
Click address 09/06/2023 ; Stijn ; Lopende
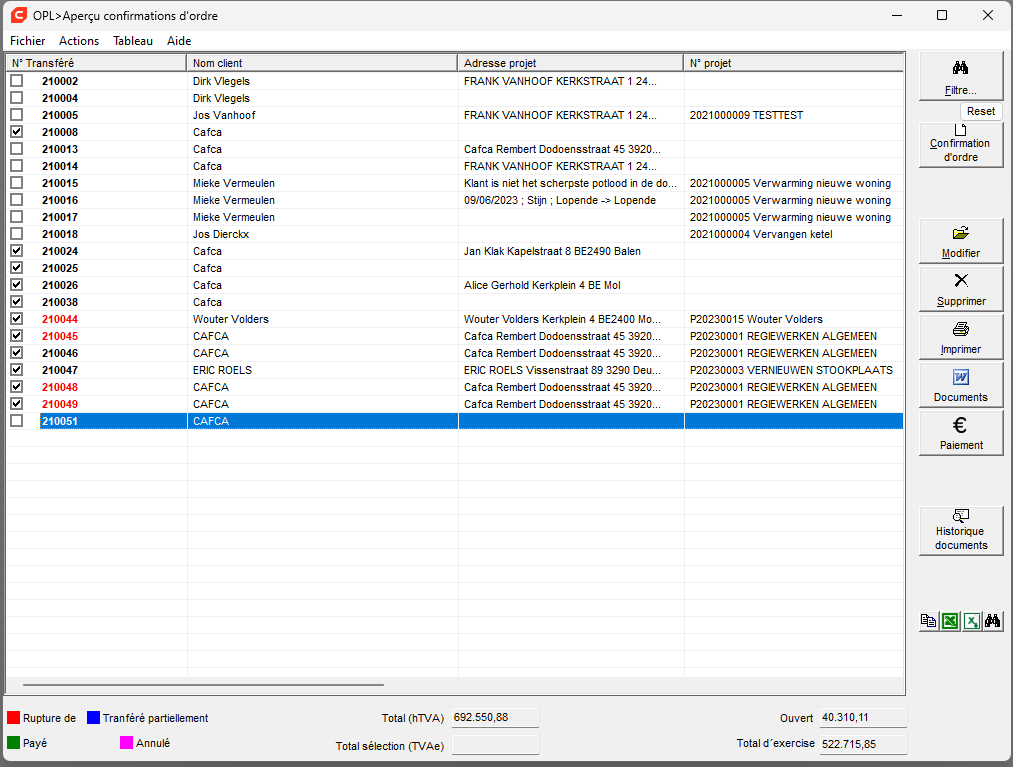(x=560, y=200)
